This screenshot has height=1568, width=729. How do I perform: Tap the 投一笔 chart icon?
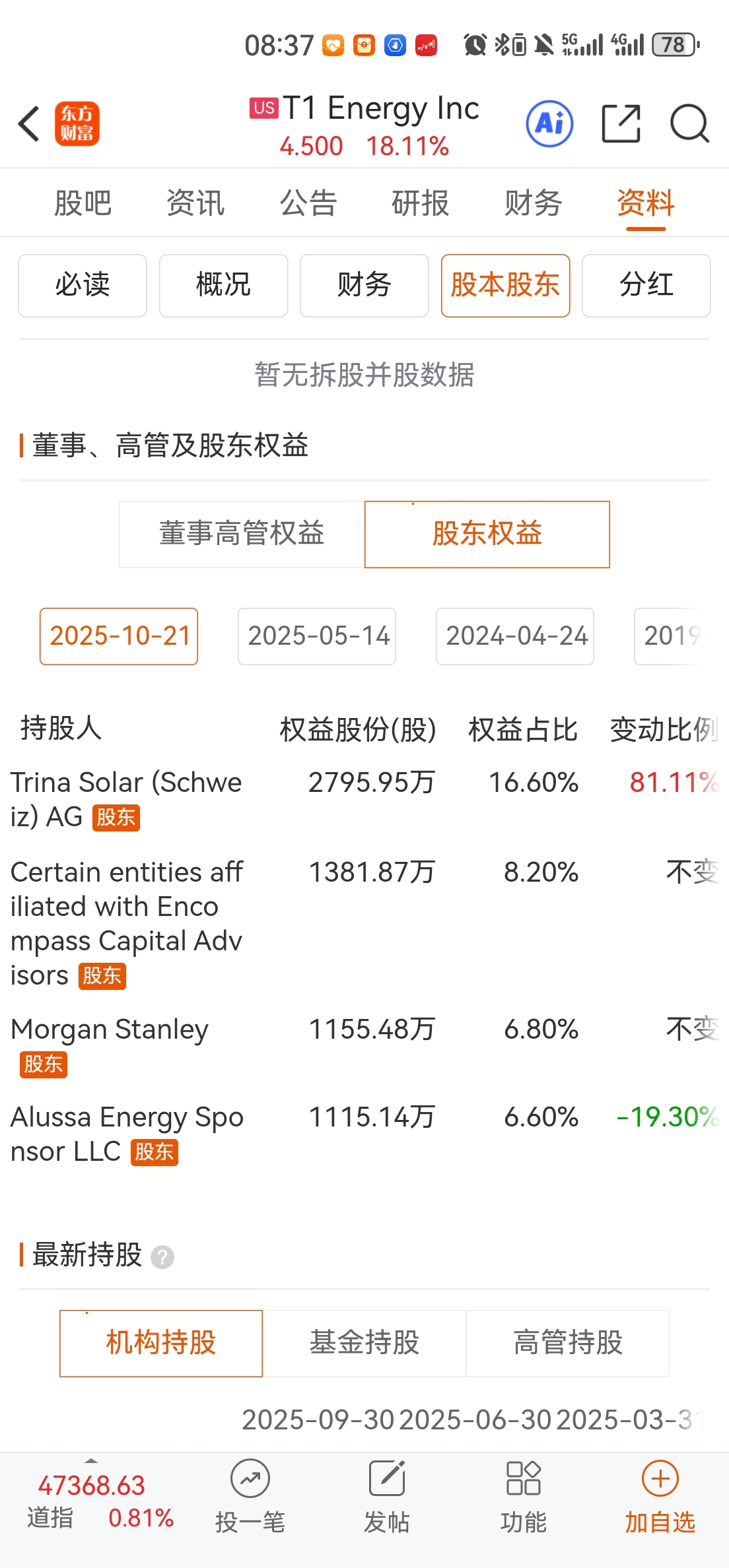[x=250, y=1479]
